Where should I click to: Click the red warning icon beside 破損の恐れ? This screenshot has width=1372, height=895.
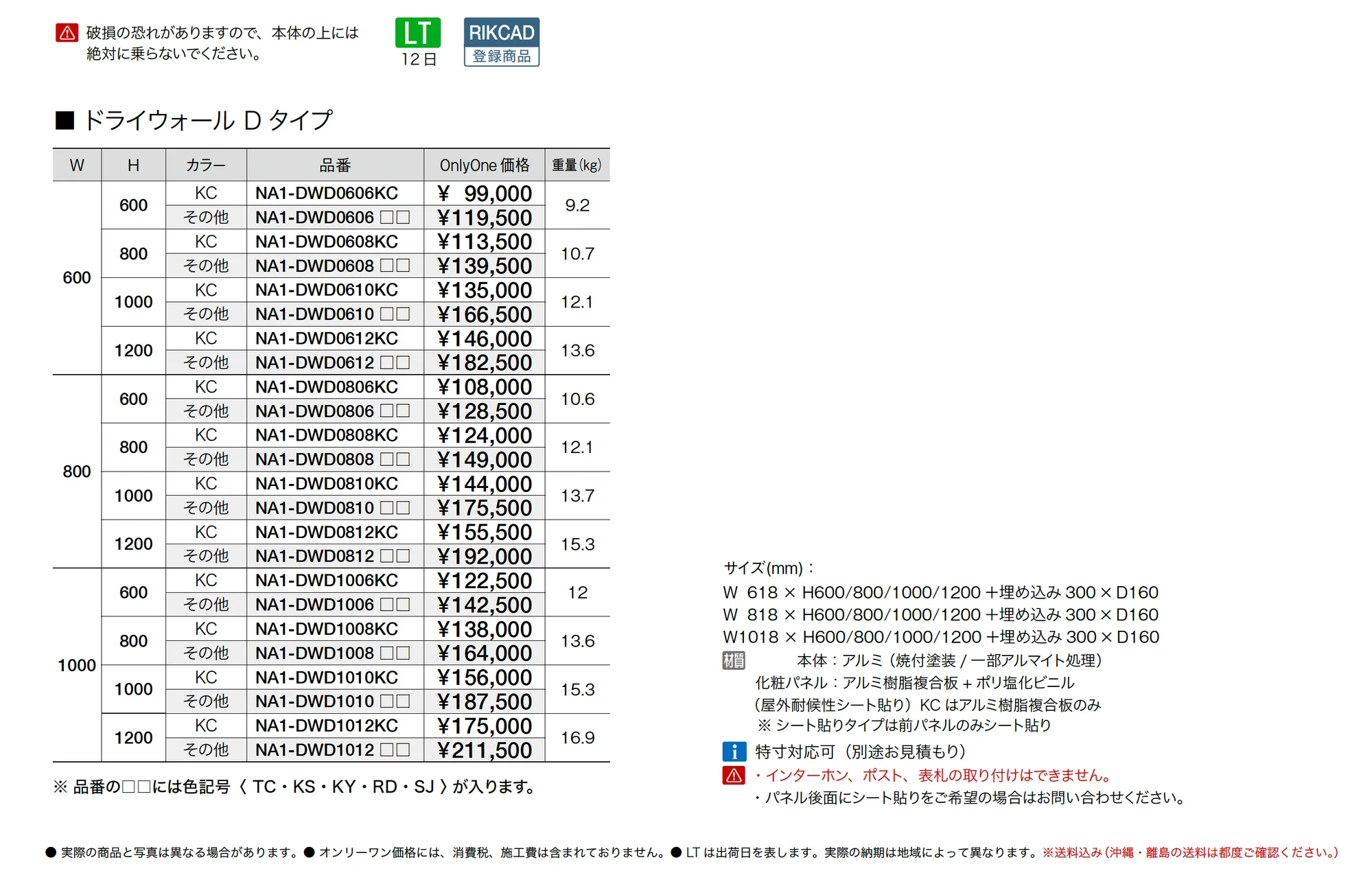67,33
